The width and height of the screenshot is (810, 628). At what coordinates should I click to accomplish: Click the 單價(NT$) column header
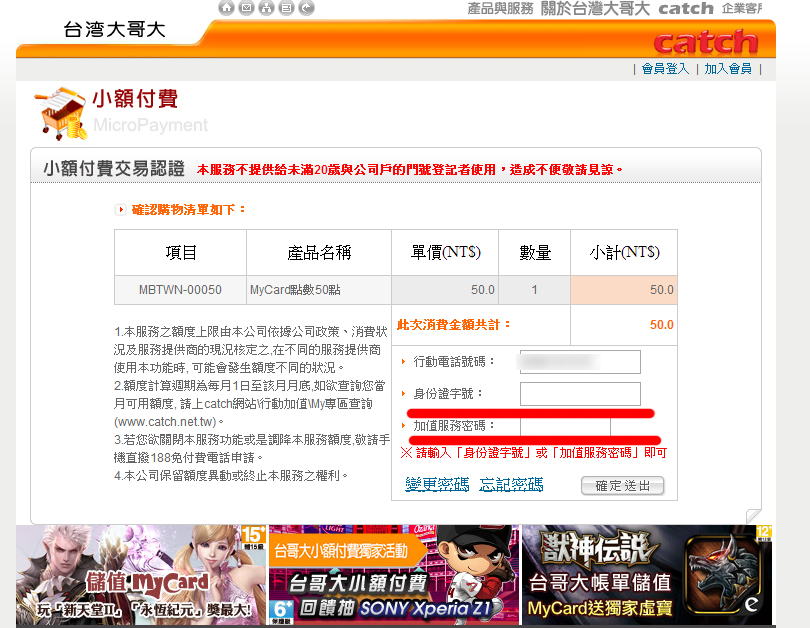[x=445, y=253]
